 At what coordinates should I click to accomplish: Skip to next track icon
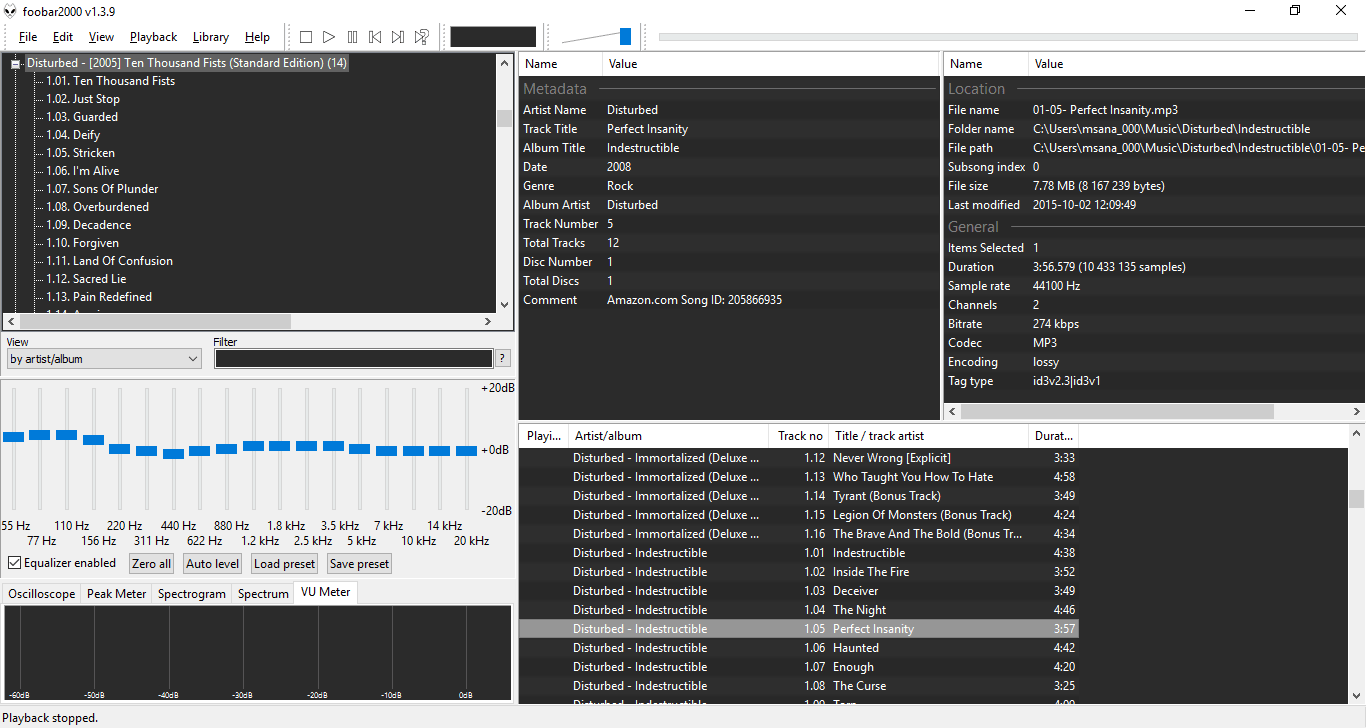tap(397, 36)
